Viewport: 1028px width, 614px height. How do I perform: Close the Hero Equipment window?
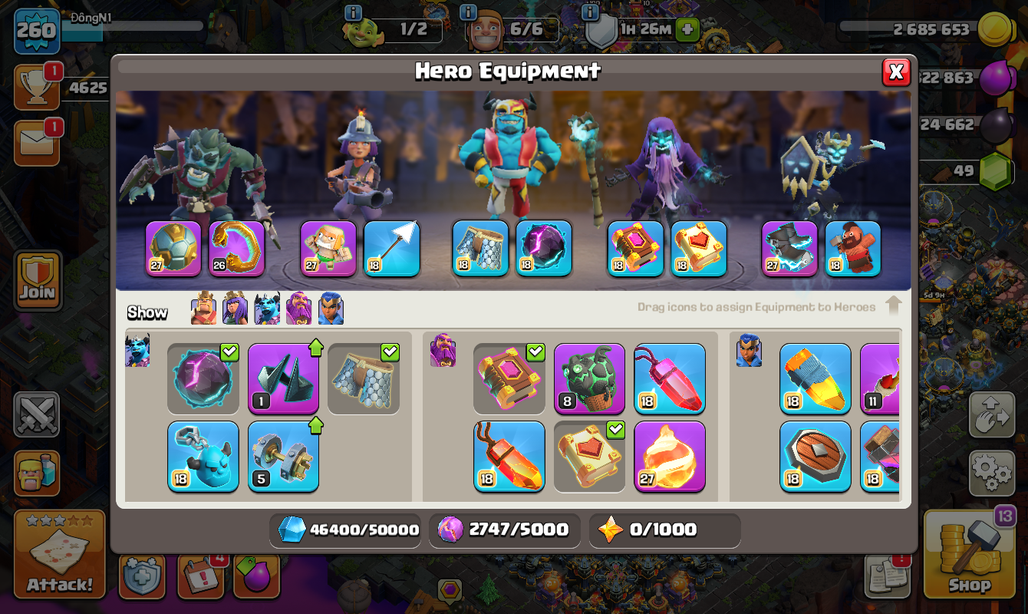pyautogui.click(x=896, y=71)
